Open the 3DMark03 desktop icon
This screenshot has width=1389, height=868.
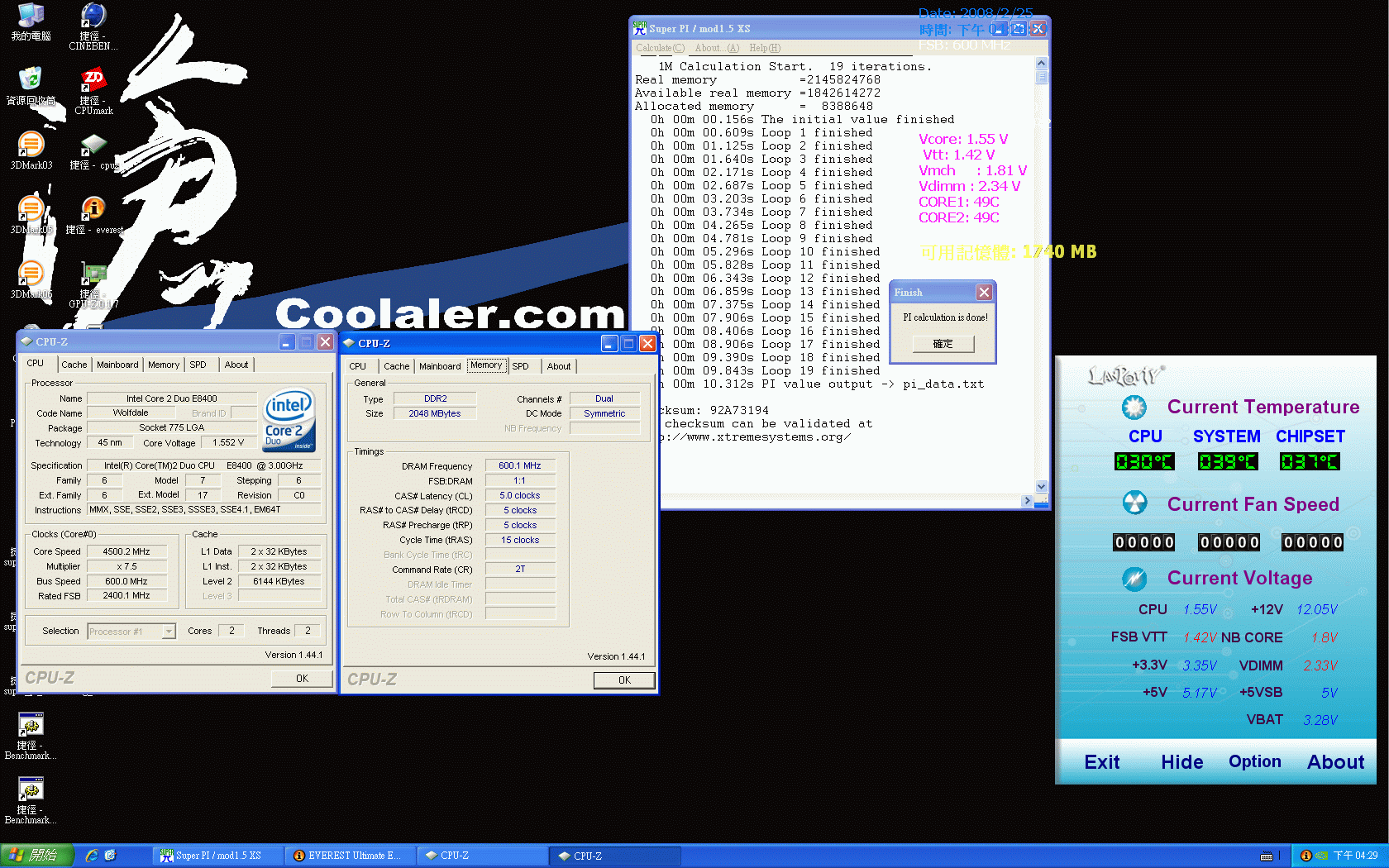tap(31, 150)
